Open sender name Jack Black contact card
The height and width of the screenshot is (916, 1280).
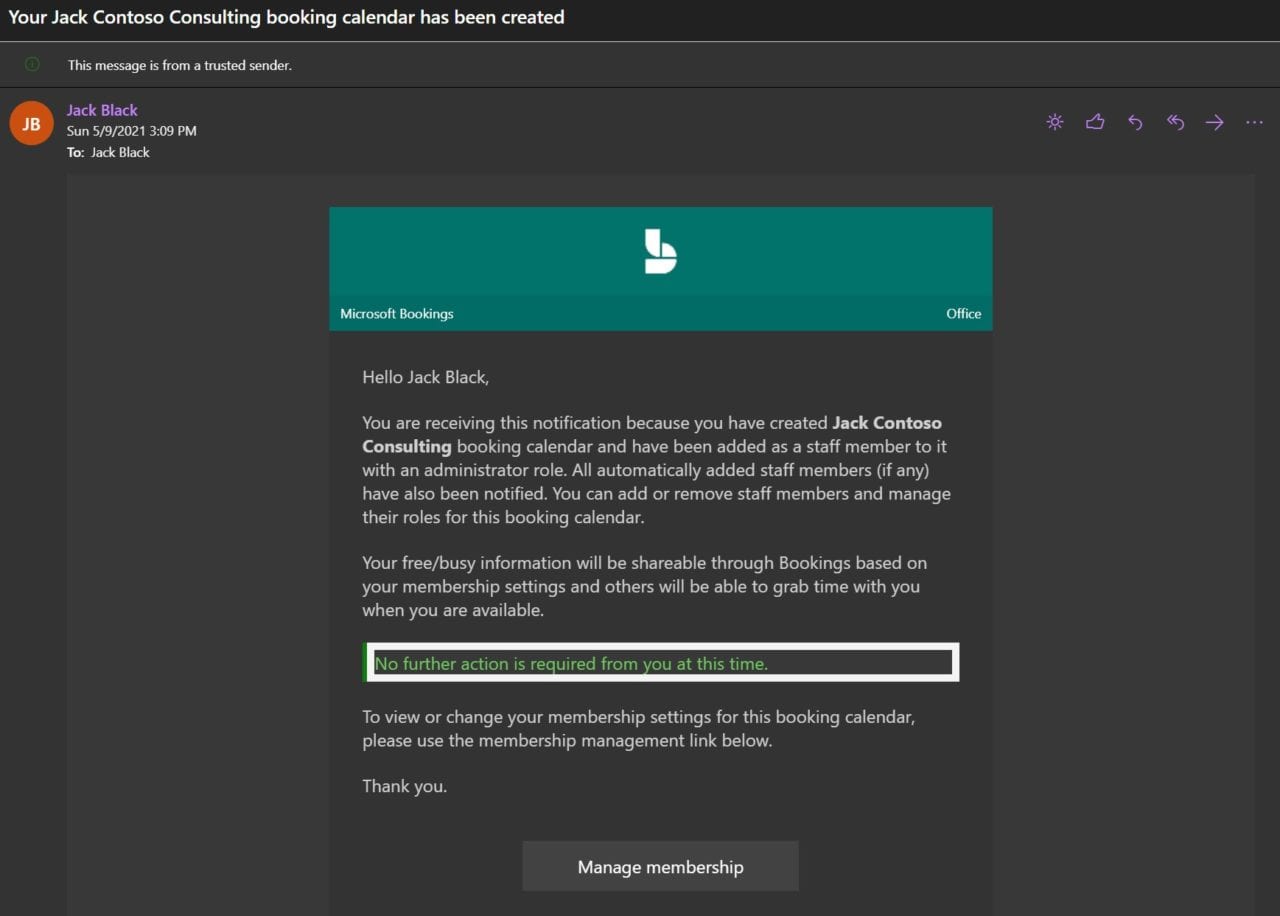pos(102,110)
